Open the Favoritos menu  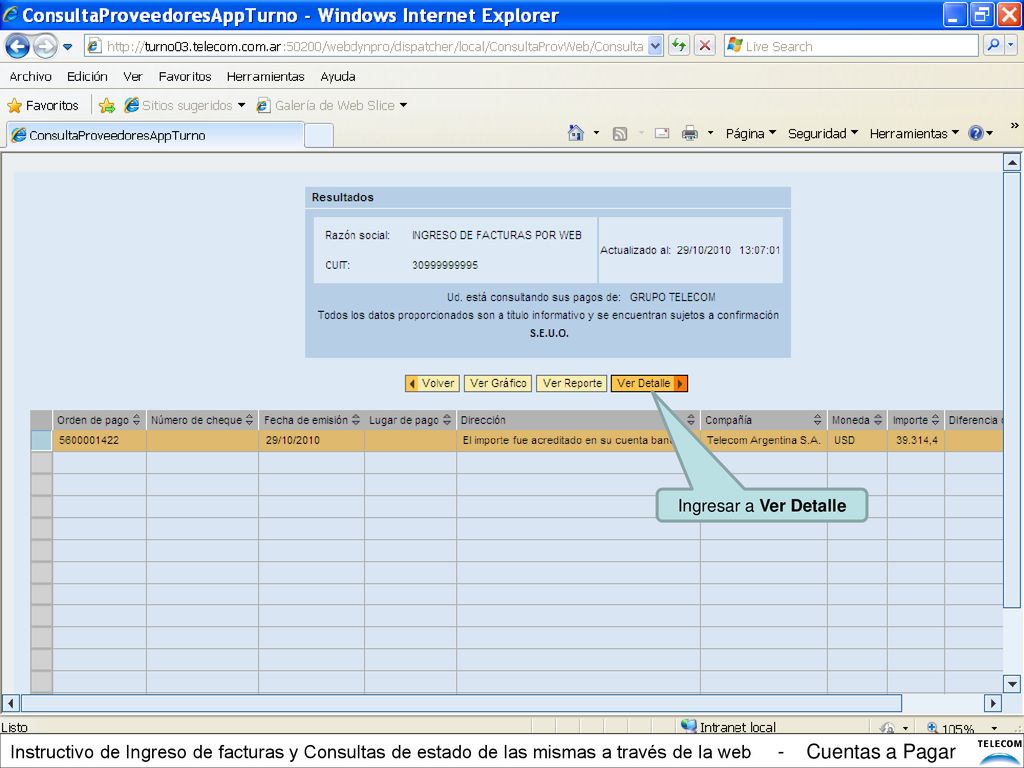(x=185, y=76)
